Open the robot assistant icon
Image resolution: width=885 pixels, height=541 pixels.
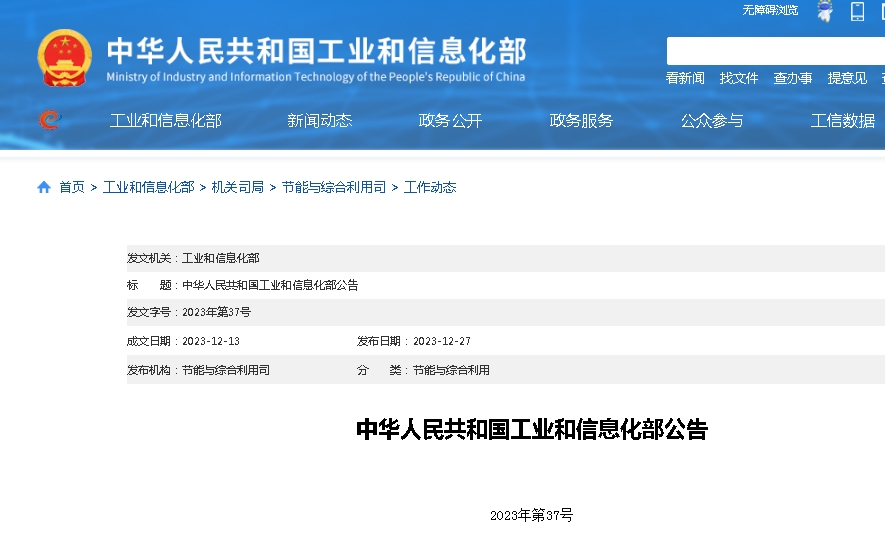click(825, 11)
